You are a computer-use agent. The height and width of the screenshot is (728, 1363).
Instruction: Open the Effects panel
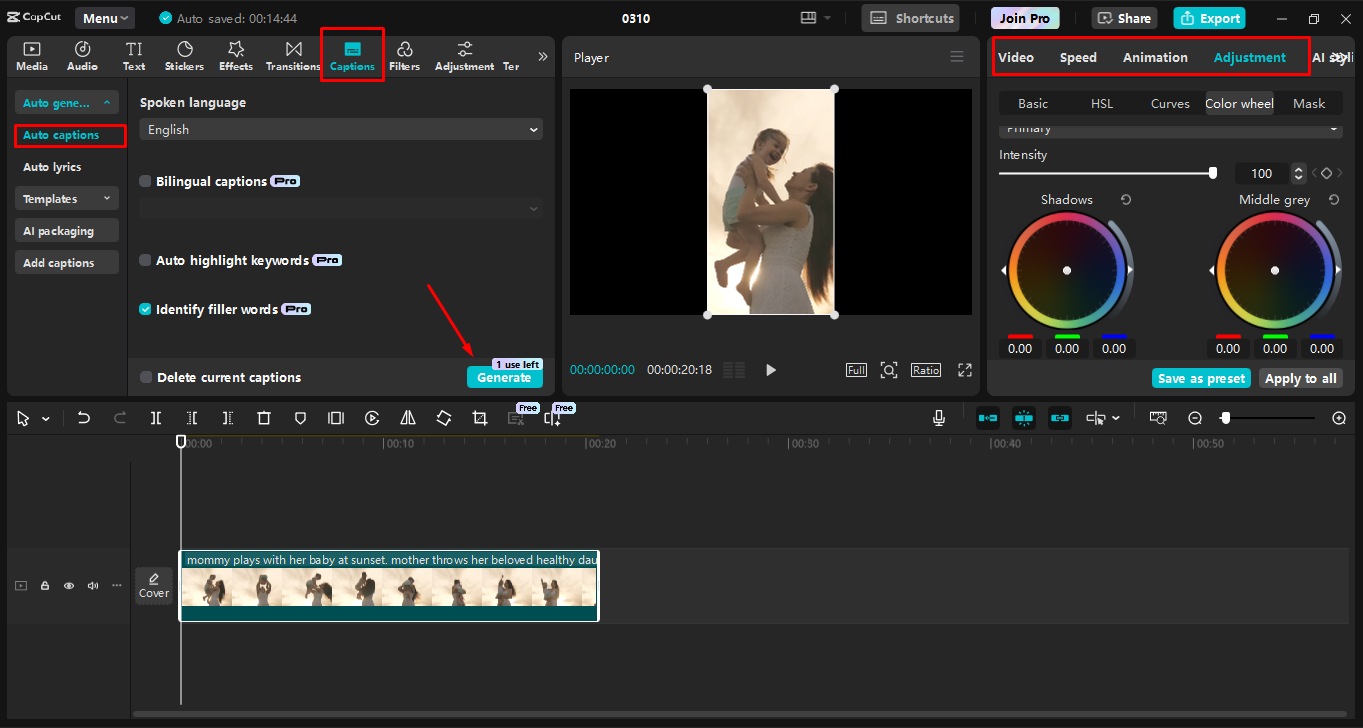click(x=236, y=56)
